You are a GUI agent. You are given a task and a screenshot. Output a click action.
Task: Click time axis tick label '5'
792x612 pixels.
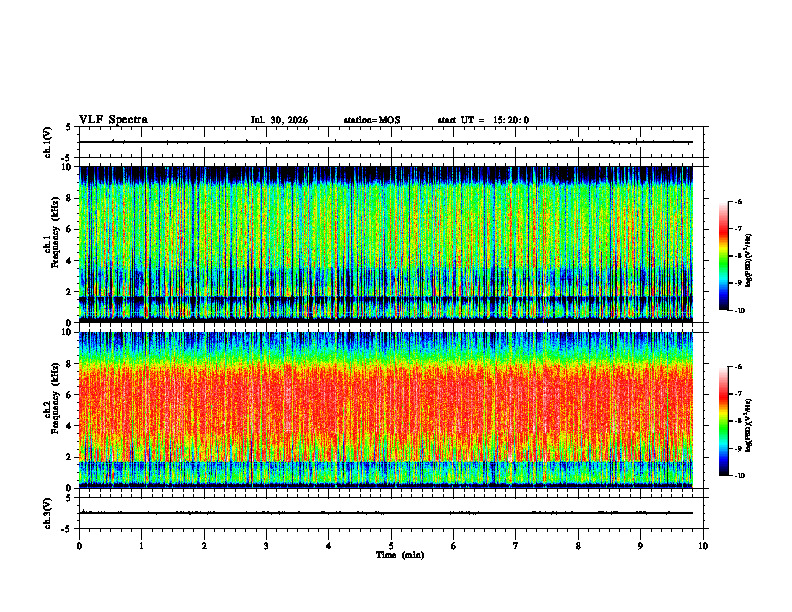pos(391,546)
